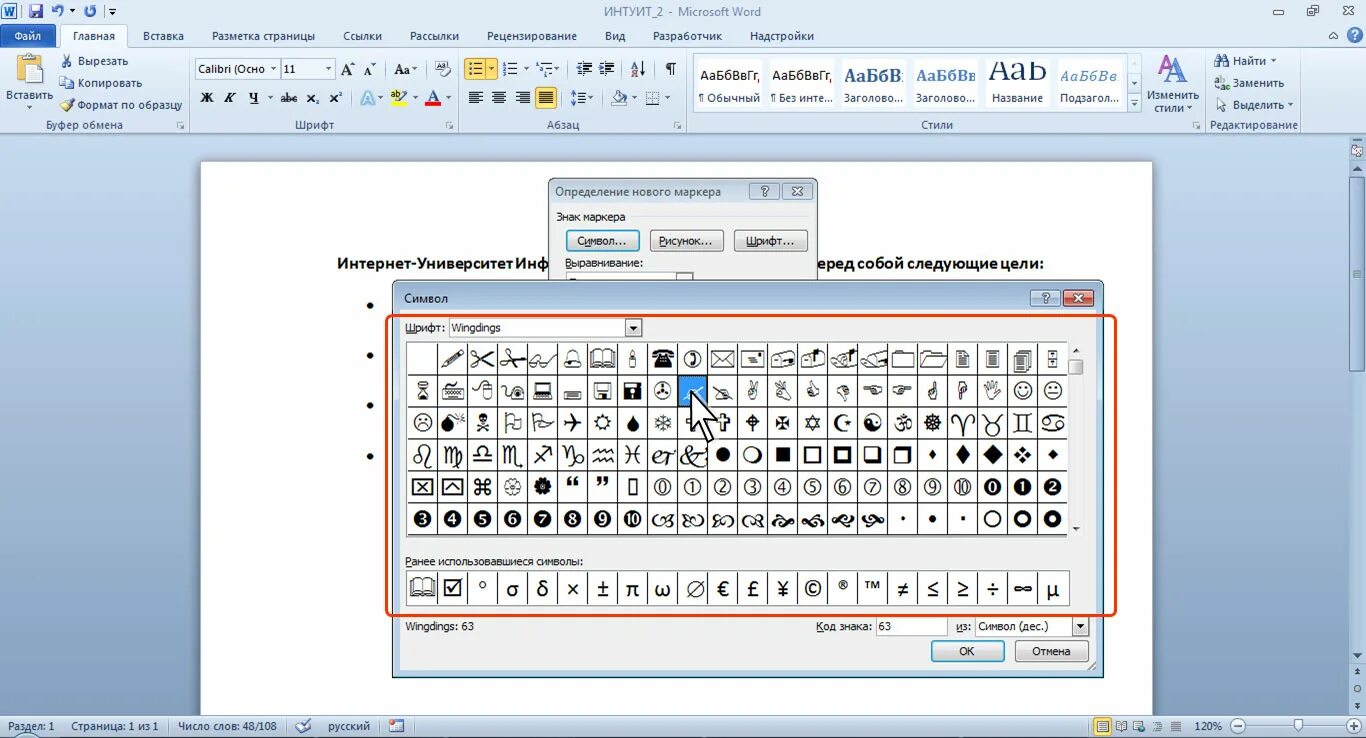Click the font color red A button
The width and height of the screenshot is (1366, 738).
pyautogui.click(x=433, y=98)
